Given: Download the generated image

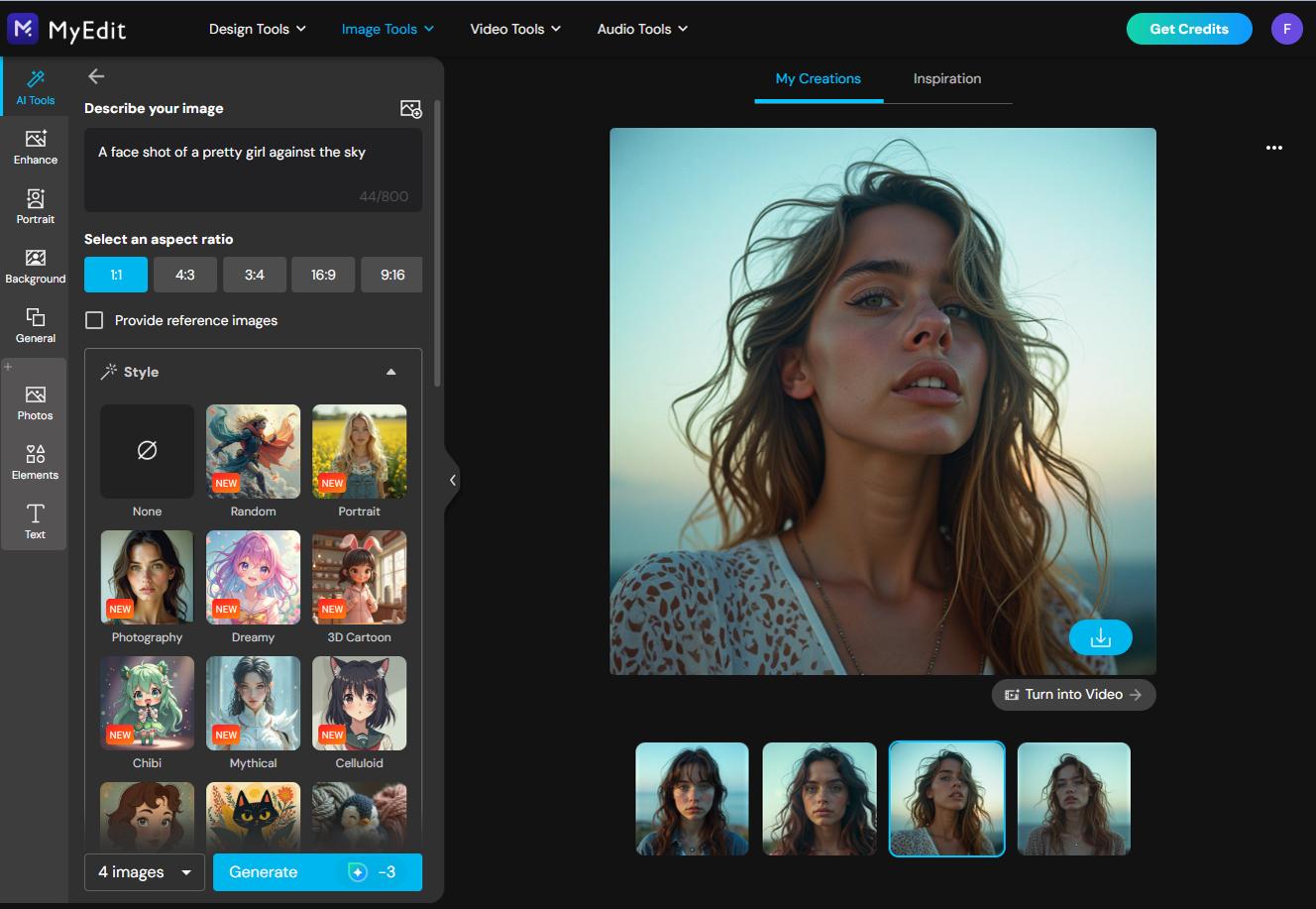Looking at the screenshot, I should pos(1100,637).
